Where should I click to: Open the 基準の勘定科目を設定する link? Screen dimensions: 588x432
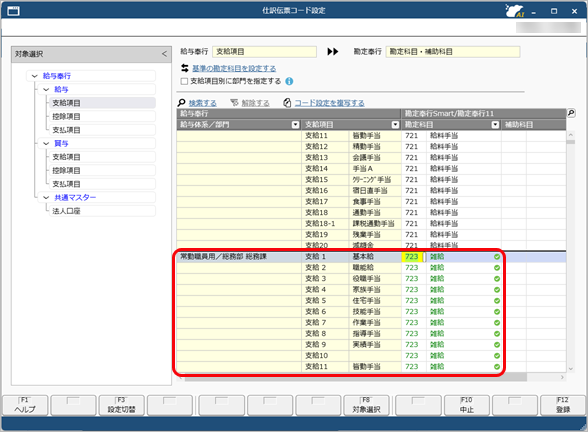coord(234,69)
